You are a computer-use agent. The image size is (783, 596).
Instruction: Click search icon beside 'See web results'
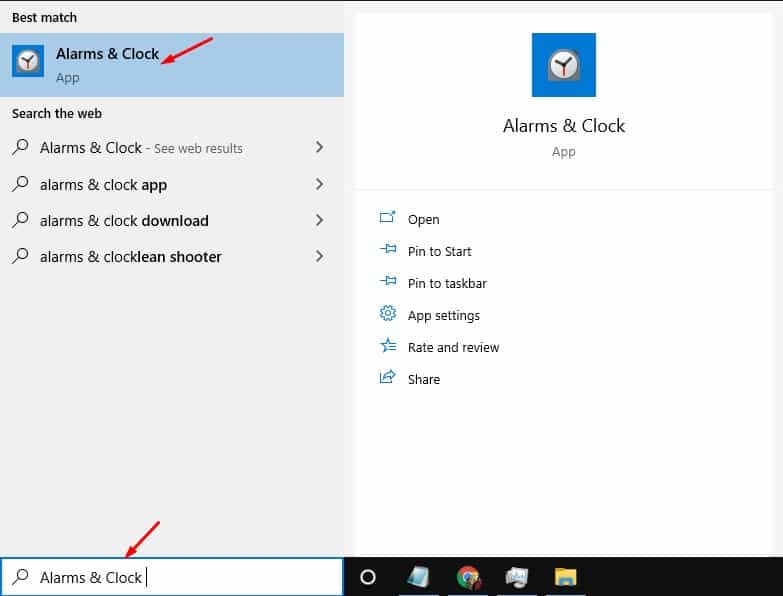[x=20, y=147]
